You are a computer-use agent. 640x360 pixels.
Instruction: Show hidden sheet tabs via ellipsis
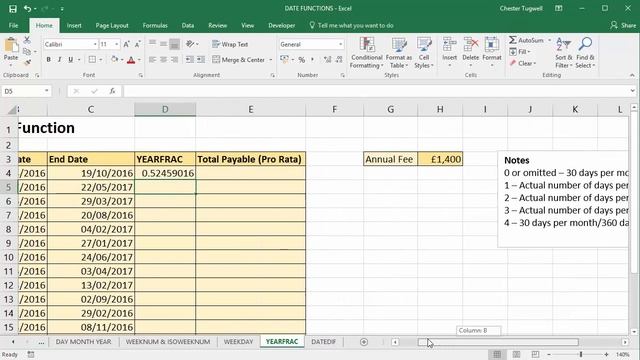coord(41,342)
